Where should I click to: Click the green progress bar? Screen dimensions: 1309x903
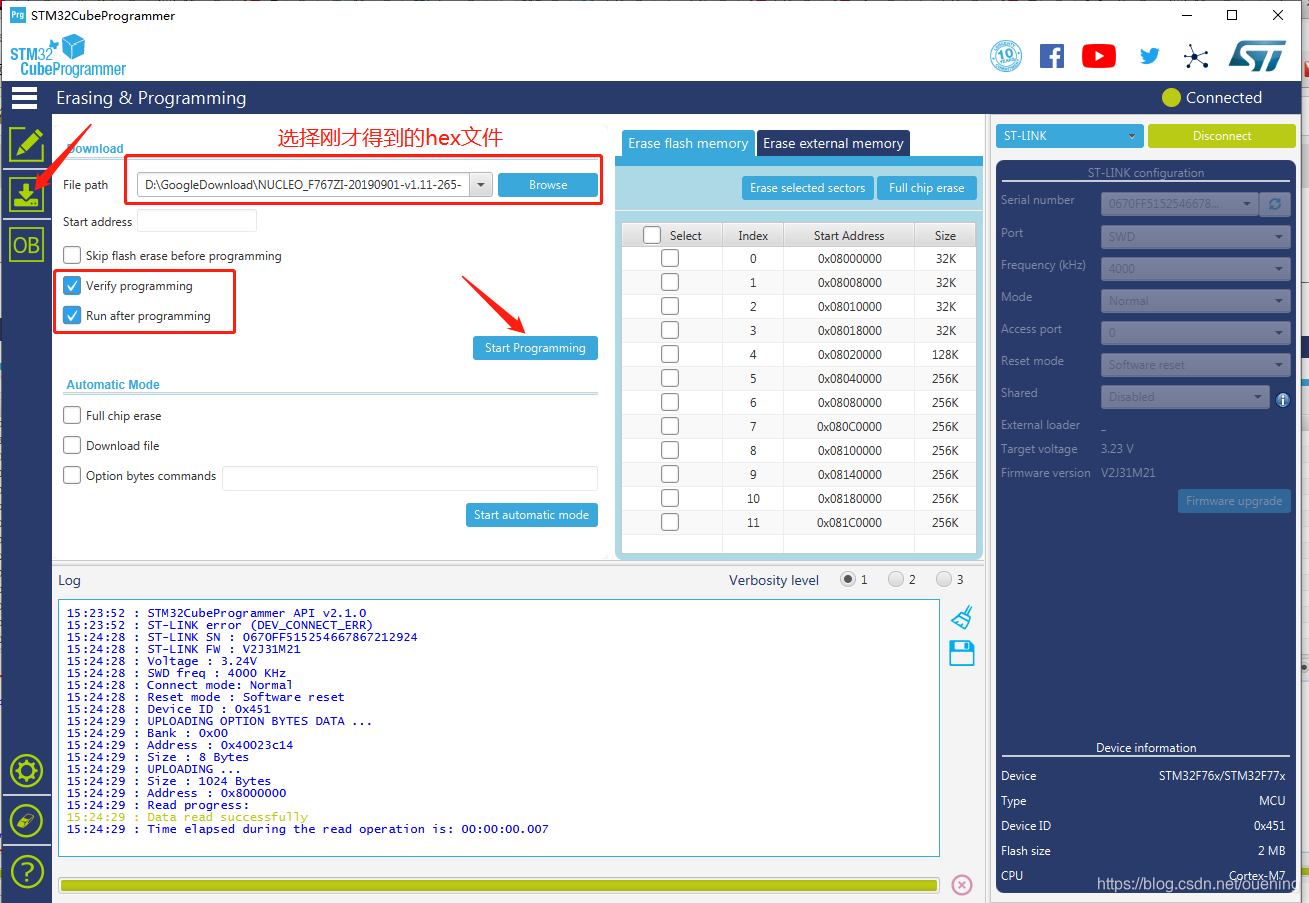tap(499, 885)
